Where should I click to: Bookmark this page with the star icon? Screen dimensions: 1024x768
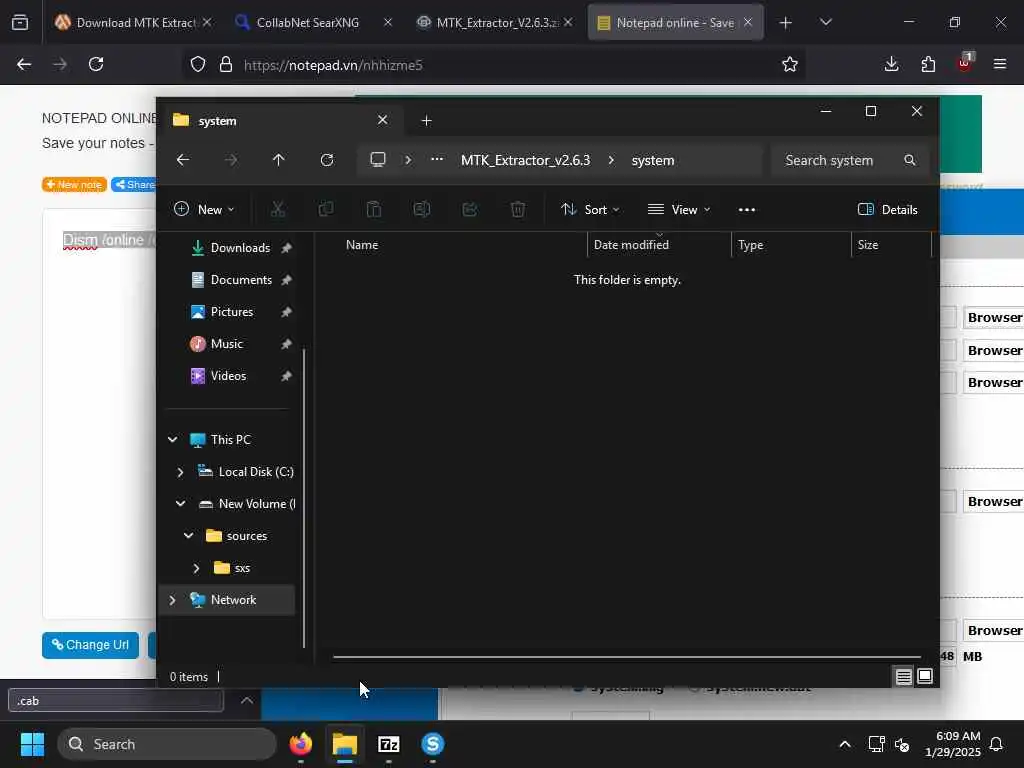pyautogui.click(x=790, y=64)
